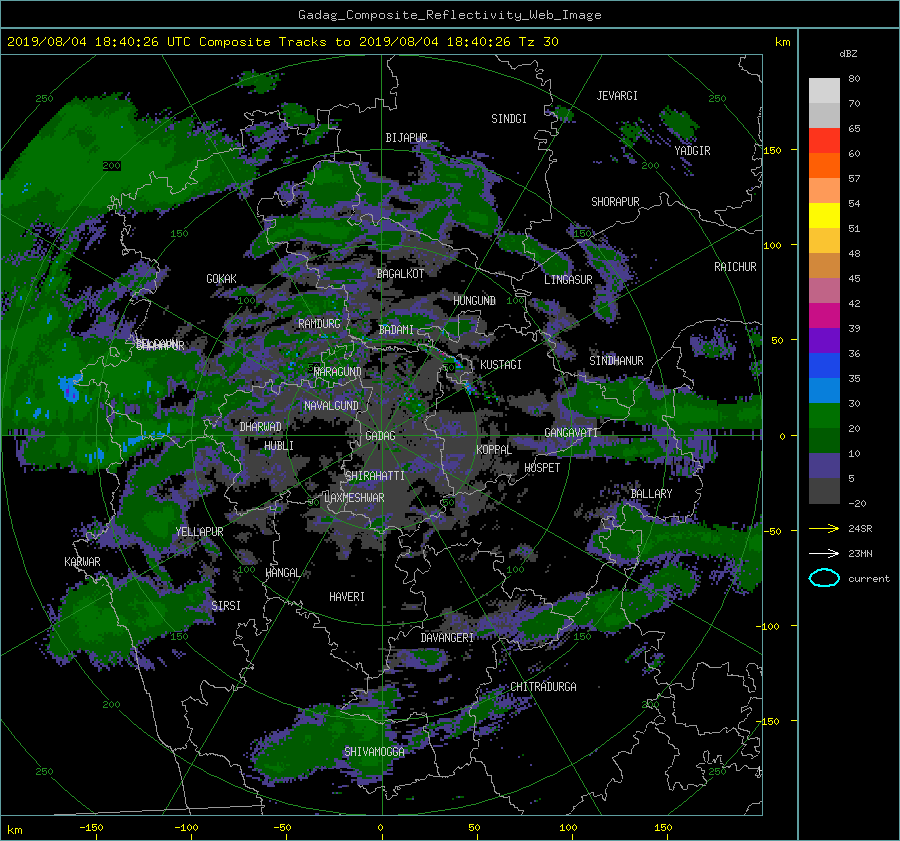900x841 pixels.
Task: Click the '-150' tick on the bottom axis
Action: pyautogui.click(x=91, y=828)
